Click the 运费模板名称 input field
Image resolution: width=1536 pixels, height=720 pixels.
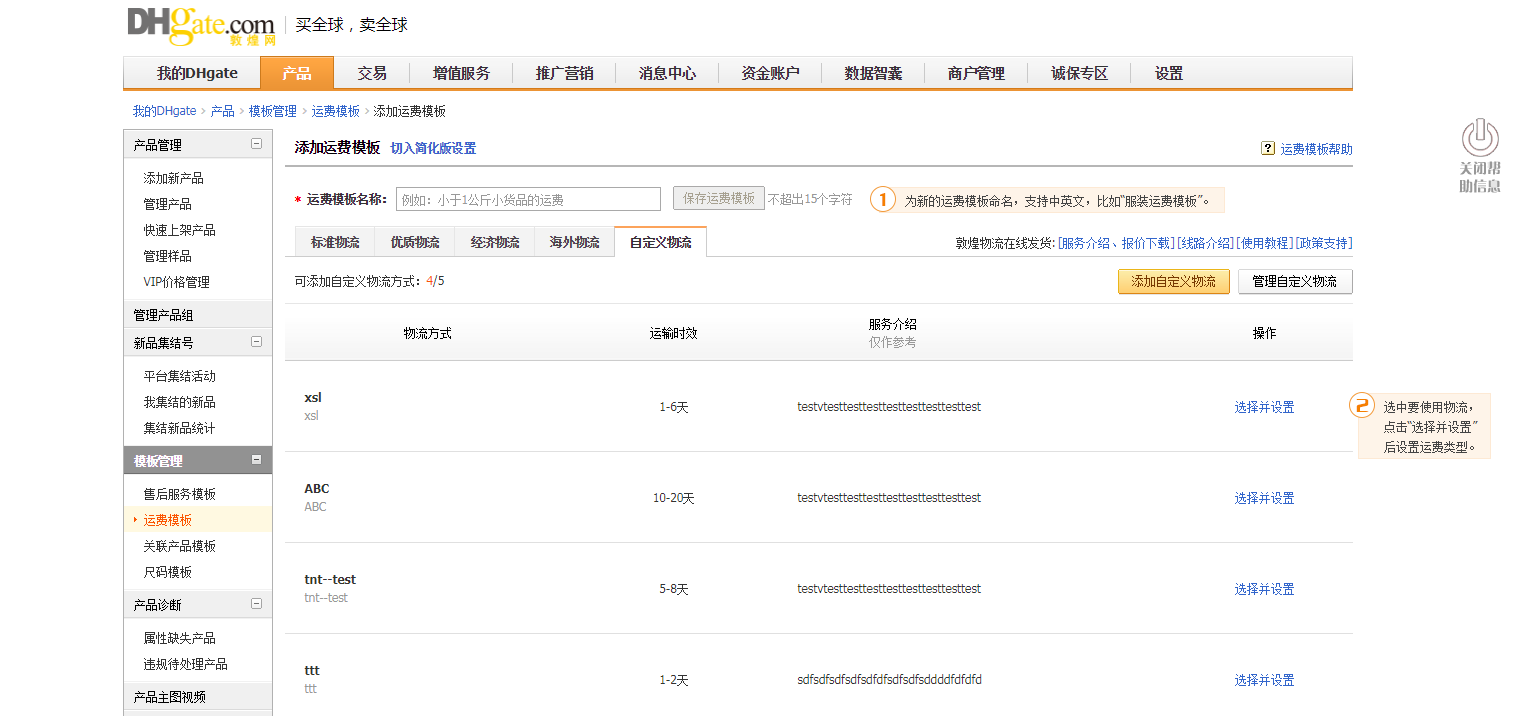[x=527, y=198]
